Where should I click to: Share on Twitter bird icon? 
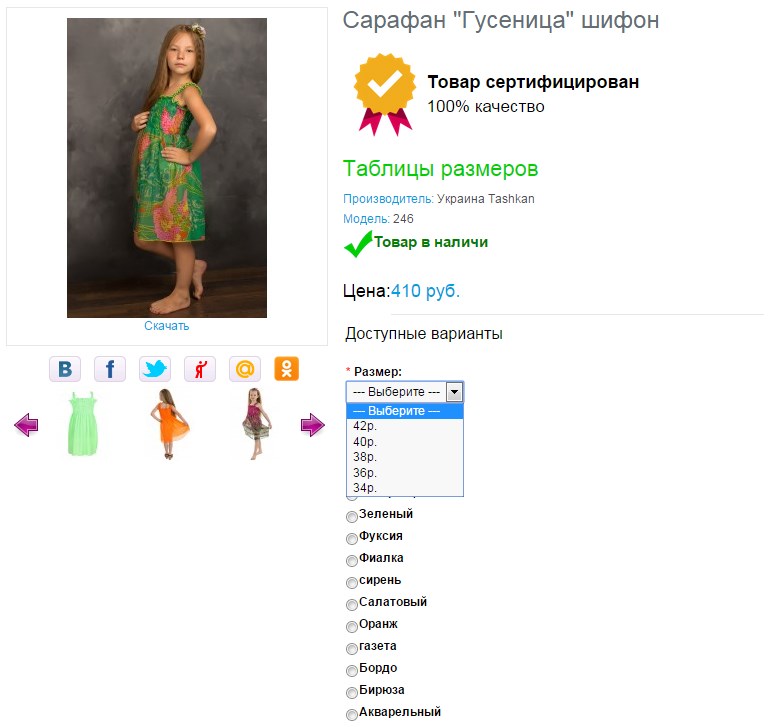pos(155,369)
